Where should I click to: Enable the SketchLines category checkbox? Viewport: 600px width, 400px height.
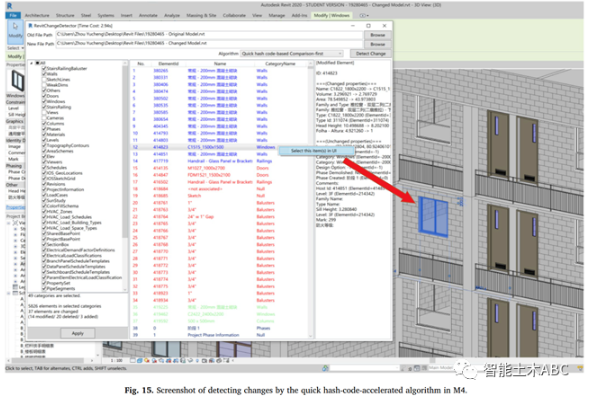(44, 79)
